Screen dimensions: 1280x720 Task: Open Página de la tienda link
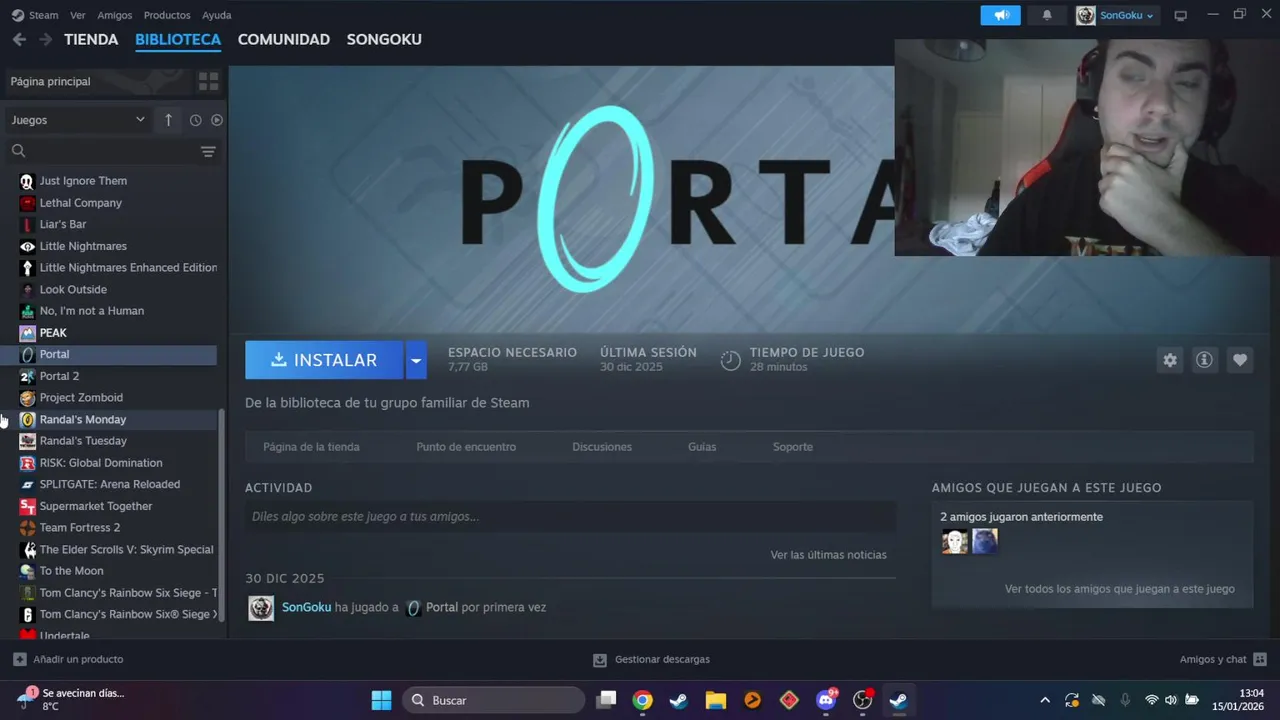[311, 447]
